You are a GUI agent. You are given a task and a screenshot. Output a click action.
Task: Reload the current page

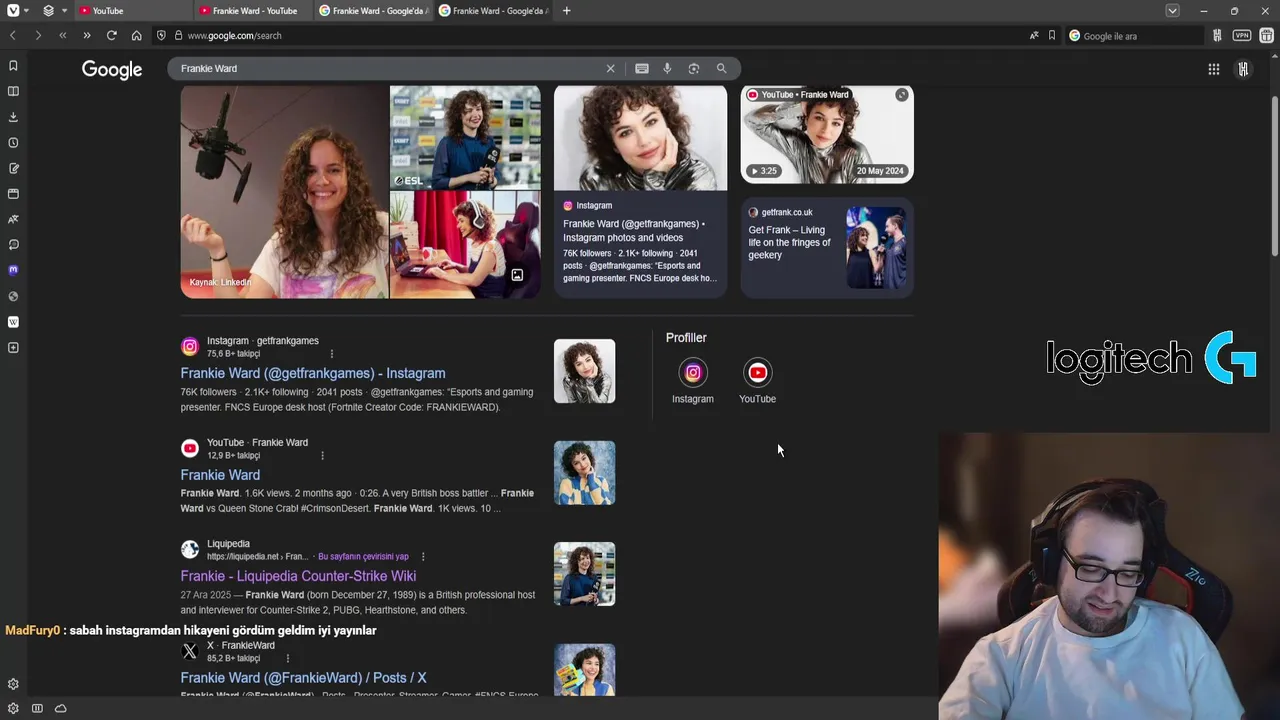[x=111, y=35]
